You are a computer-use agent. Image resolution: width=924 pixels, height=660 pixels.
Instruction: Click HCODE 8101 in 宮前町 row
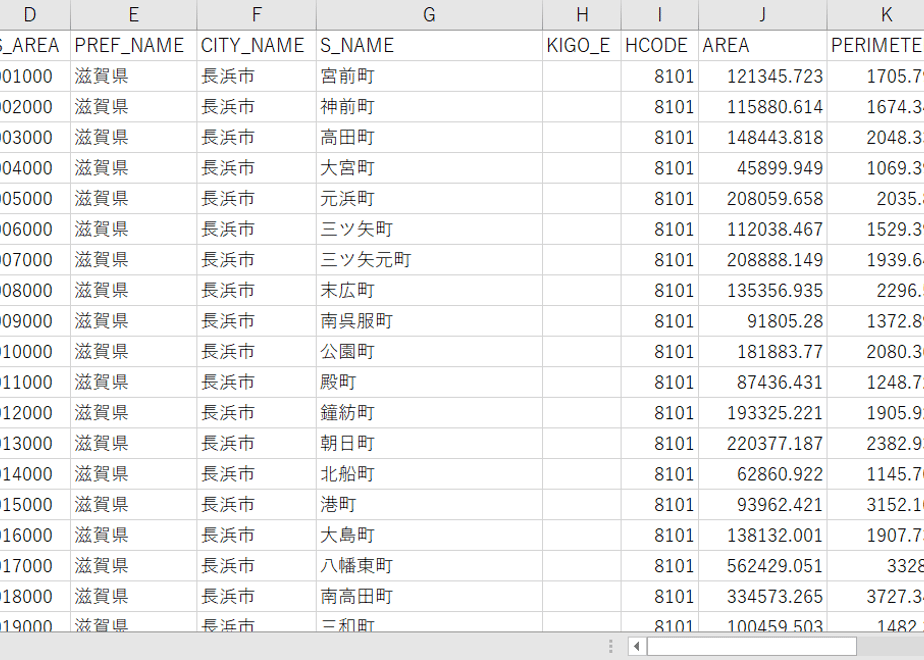[x=659, y=76]
